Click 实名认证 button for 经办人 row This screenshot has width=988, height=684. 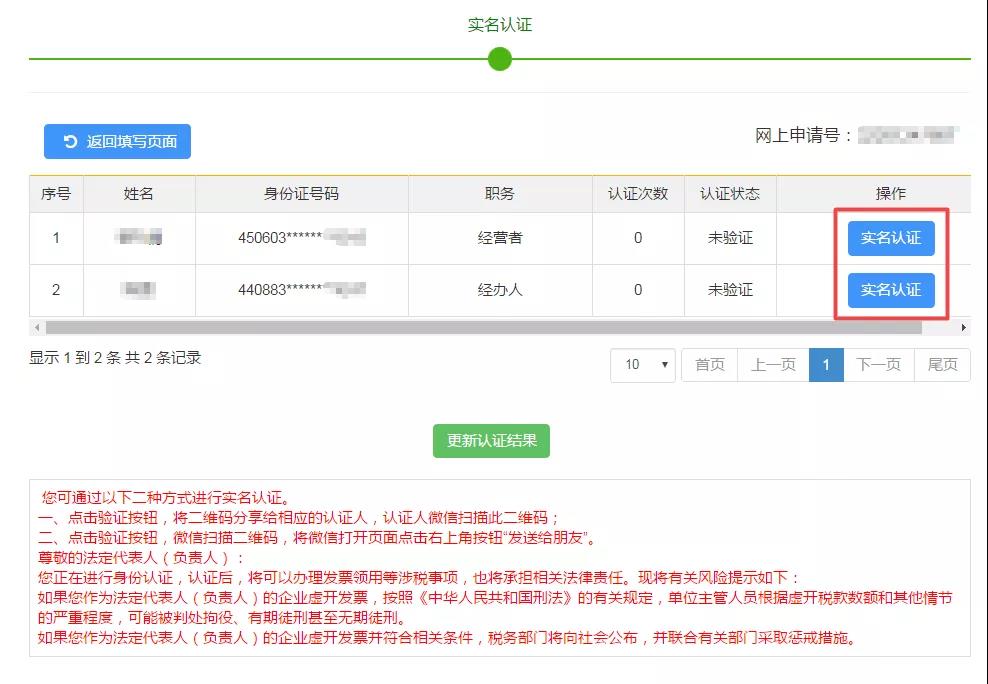pyautogui.click(x=890, y=290)
